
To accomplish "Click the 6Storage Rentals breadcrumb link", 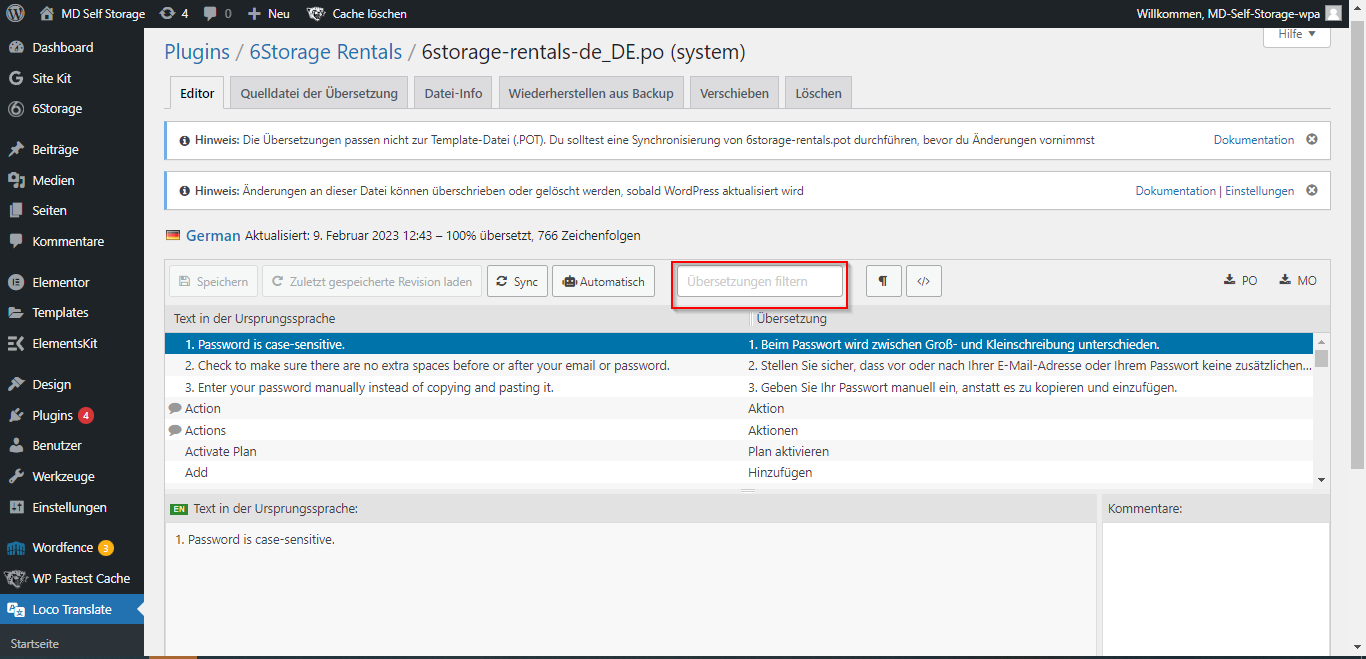I will click(326, 52).
